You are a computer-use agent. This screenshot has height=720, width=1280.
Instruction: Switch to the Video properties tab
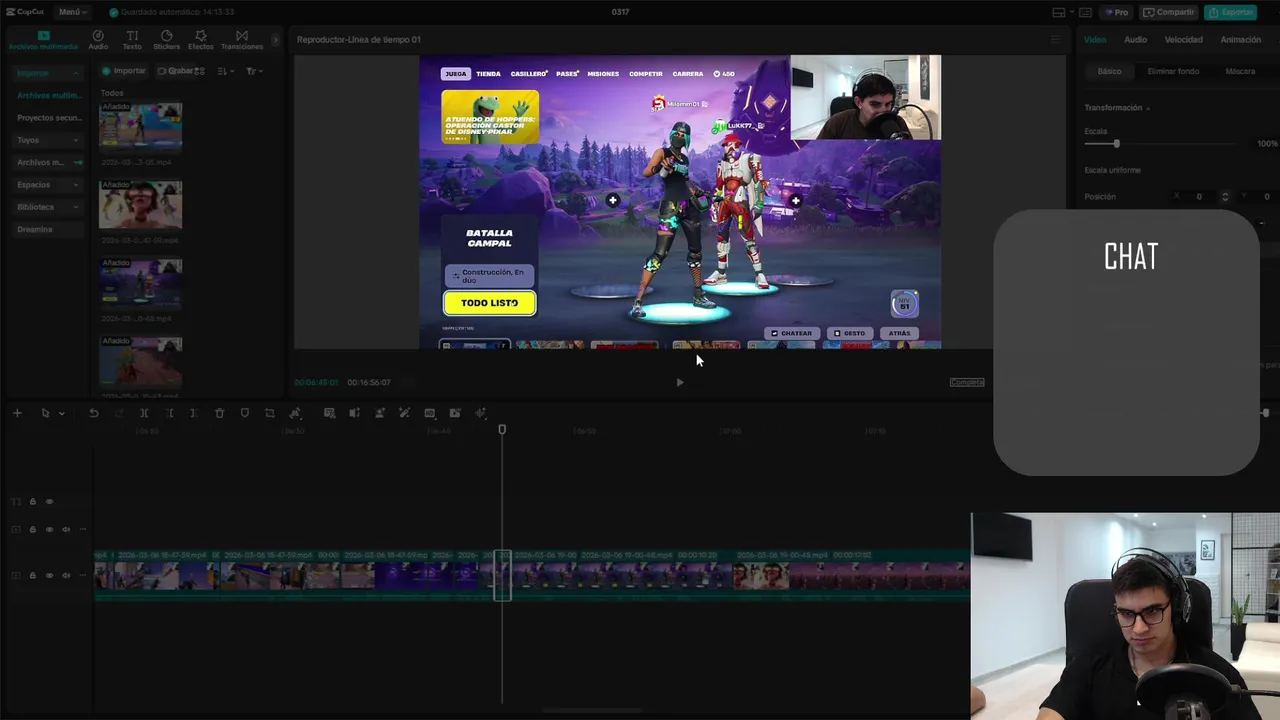tap(1095, 40)
